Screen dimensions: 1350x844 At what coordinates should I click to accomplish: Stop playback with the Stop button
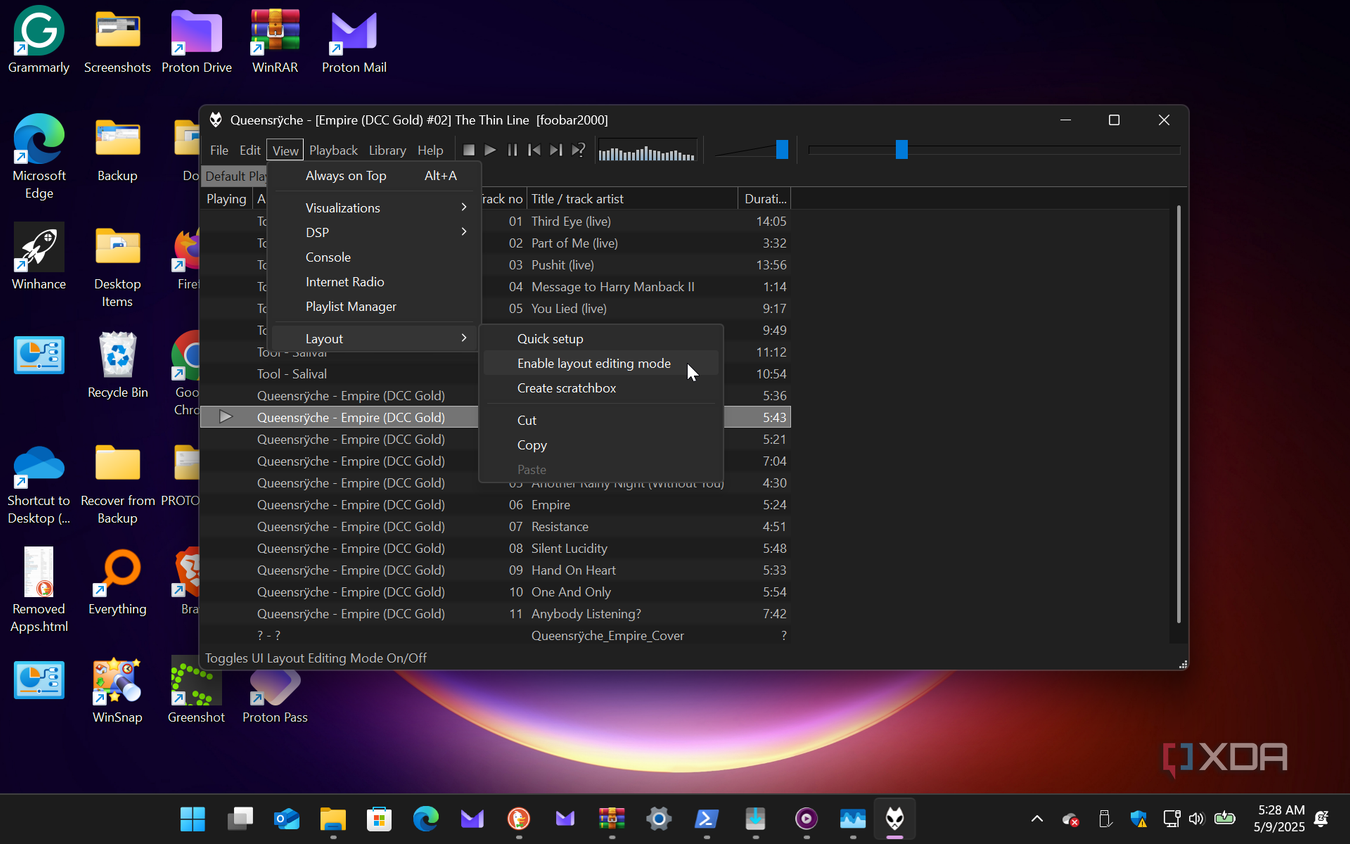click(x=468, y=150)
